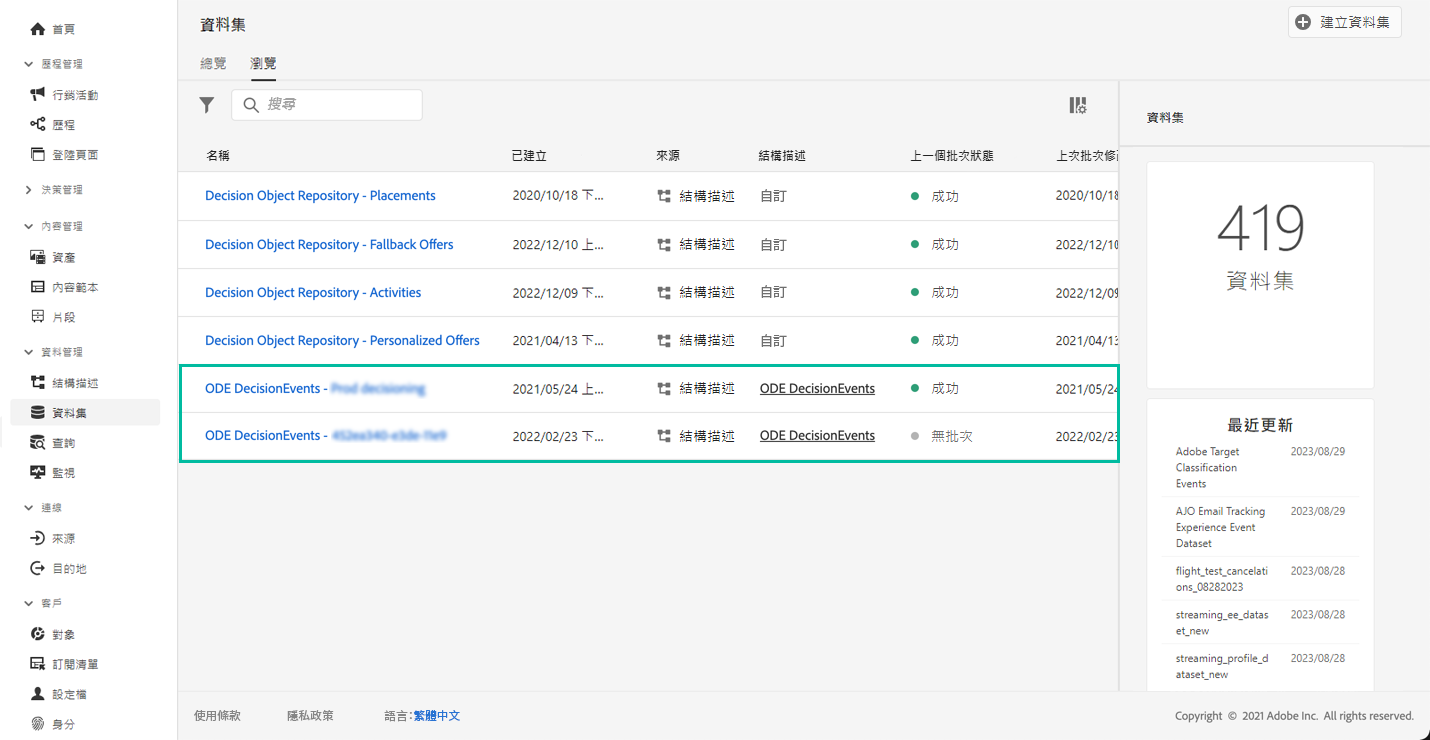Click schema icon in Activities row
The height and width of the screenshot is (740, 1430).
coord(664,293)
